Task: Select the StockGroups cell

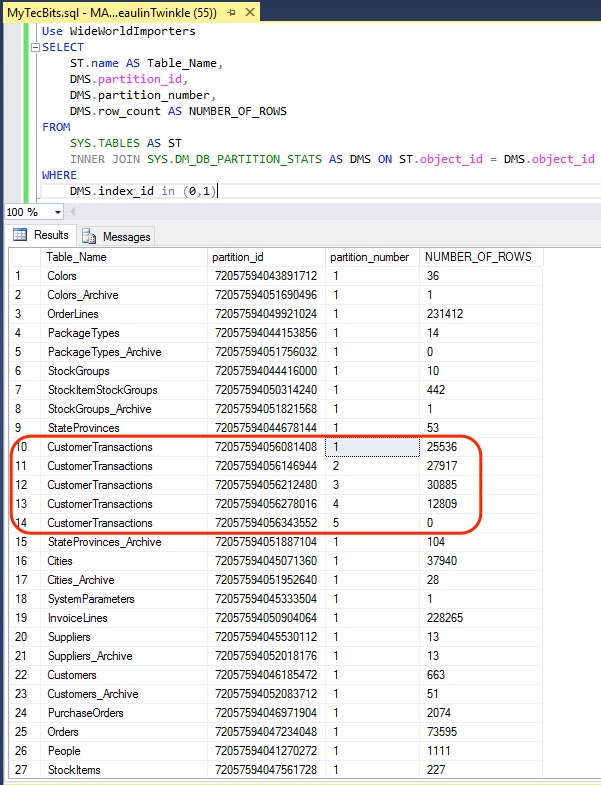Action: pyautogui.click(x=124, y=371)
